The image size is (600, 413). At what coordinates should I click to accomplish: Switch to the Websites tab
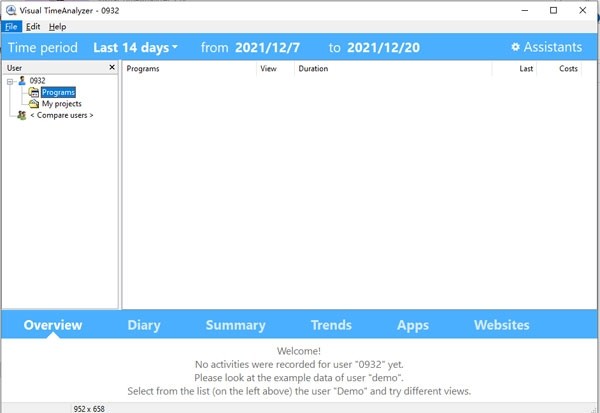502,325
